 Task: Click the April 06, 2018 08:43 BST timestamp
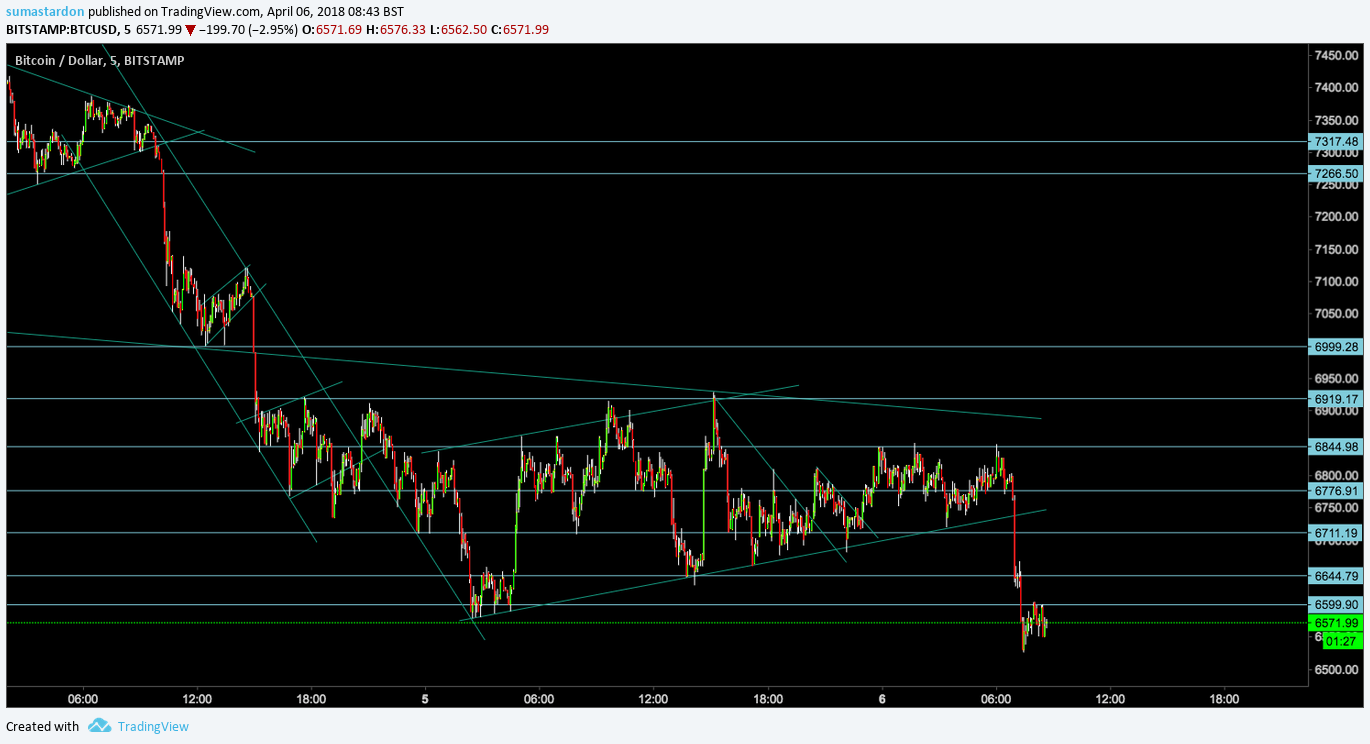[336, 11]
